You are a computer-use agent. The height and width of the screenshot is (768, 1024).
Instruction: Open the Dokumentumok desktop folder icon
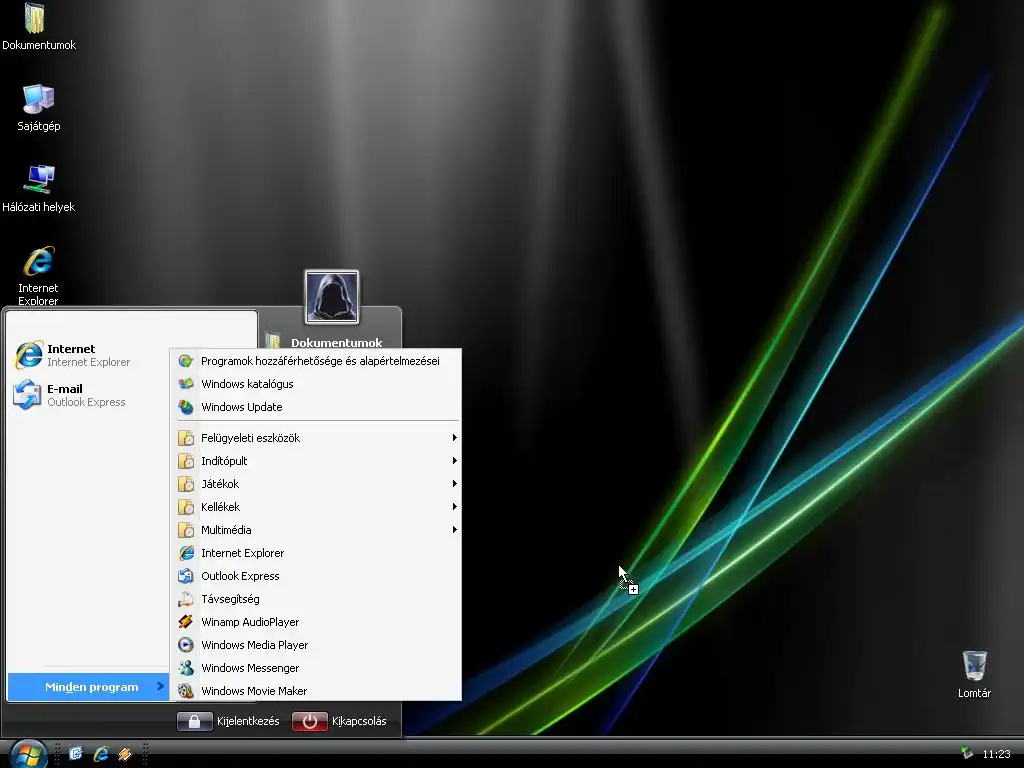coord(35,20)
